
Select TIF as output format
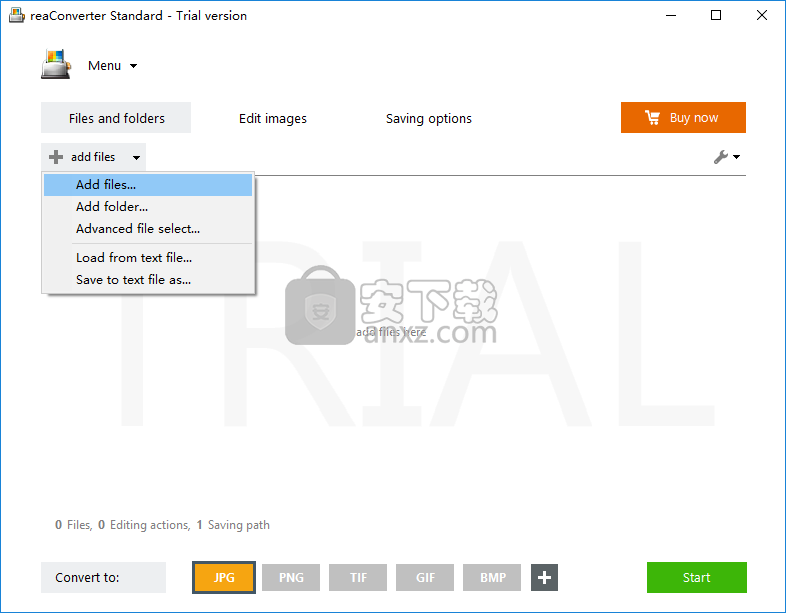click(x=358, y=577)
